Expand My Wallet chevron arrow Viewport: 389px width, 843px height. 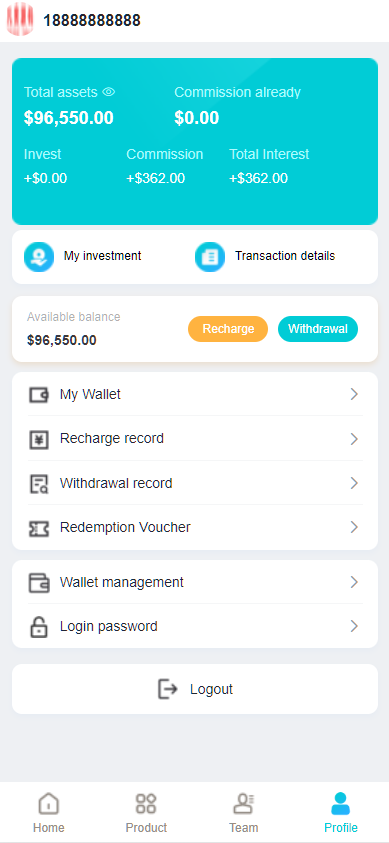click(354, 395)
